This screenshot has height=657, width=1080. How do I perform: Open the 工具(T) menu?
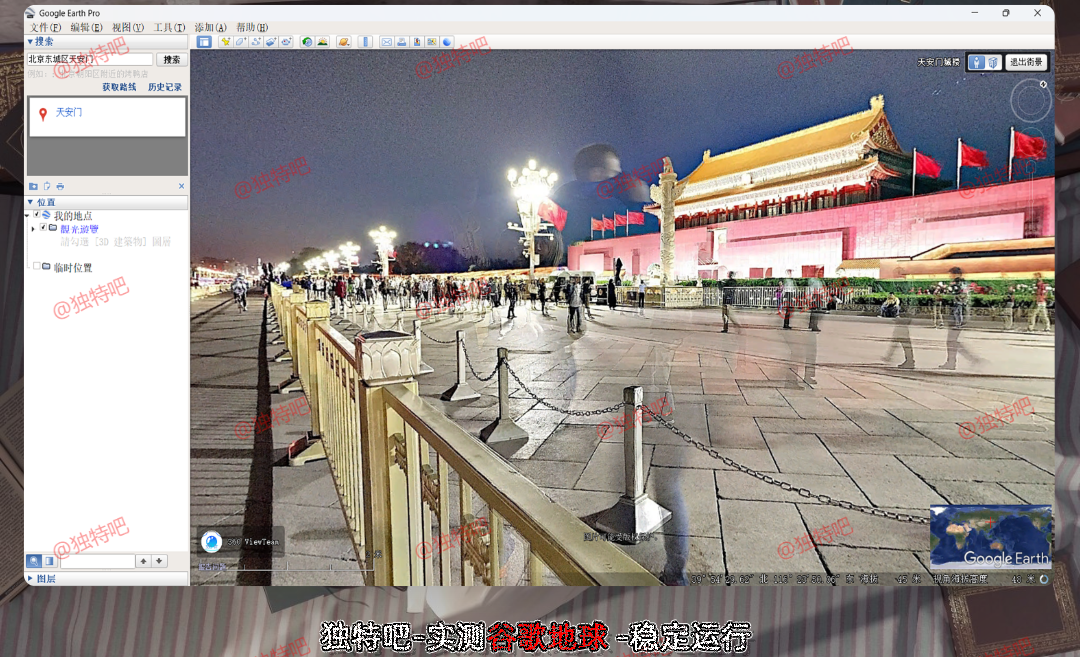(169, 28)
